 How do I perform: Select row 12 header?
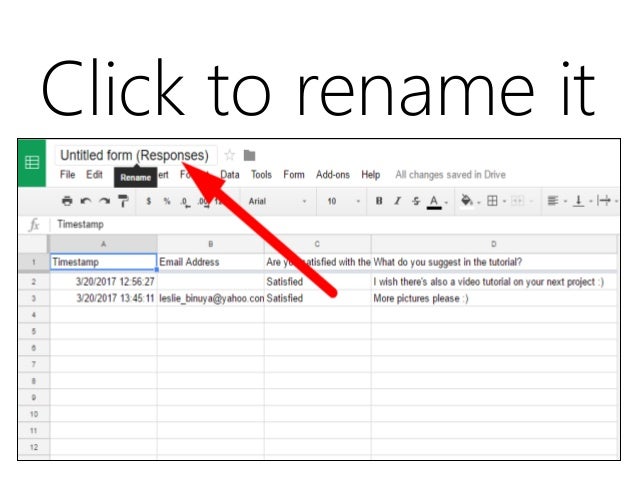click(x=34, y=447)
